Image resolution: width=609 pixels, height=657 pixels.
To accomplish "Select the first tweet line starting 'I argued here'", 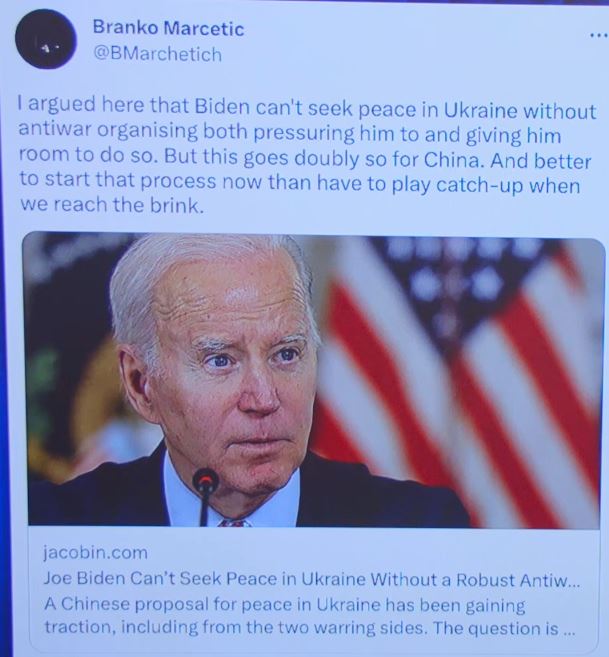I will 306,107.
